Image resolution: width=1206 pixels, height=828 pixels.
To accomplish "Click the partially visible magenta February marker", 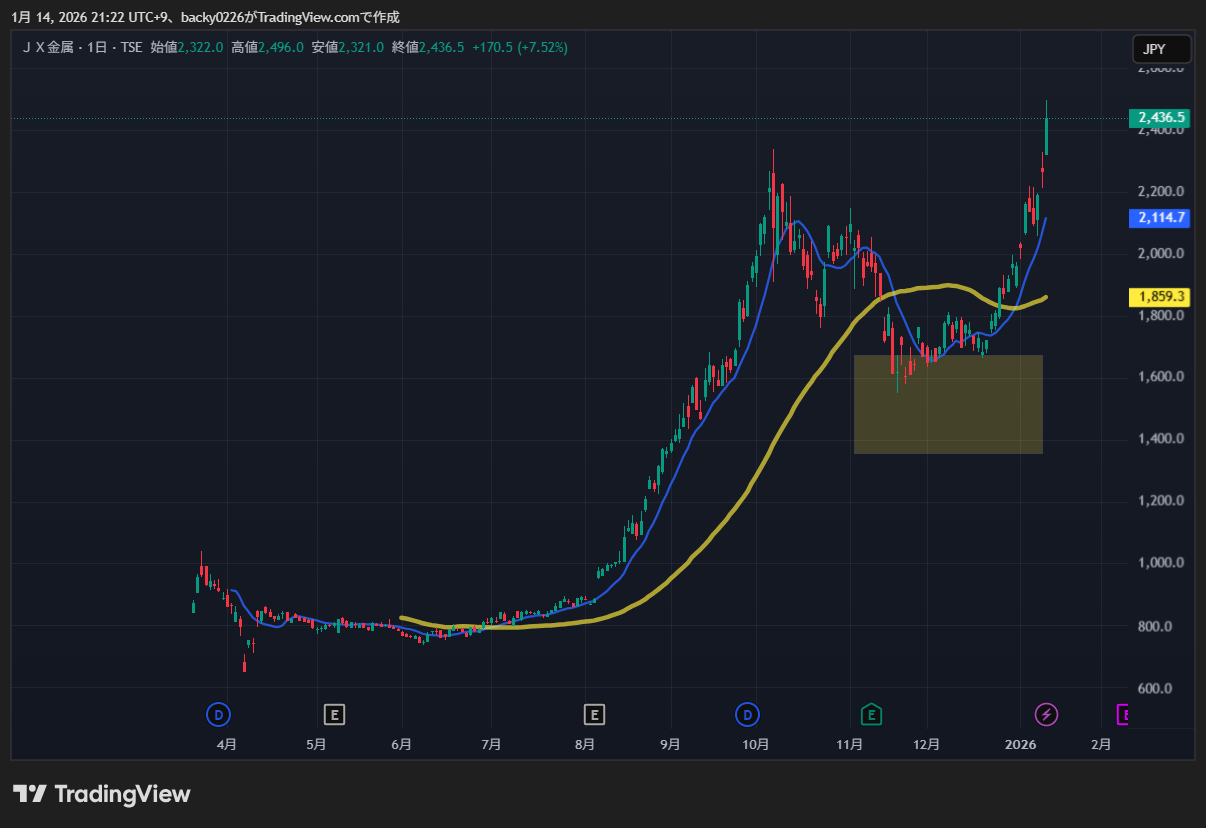I will (1123, 714).
